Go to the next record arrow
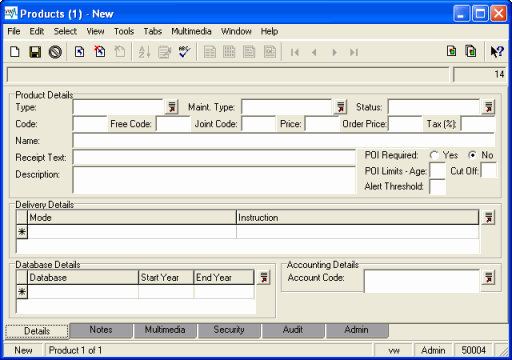Viewport: 512px width, 360px height. pos(334,52)
